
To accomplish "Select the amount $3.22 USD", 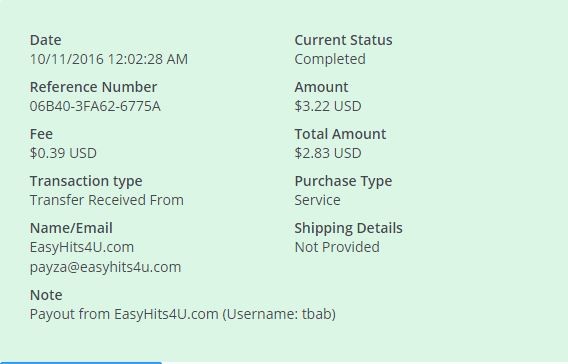I will click(x=328, y=106).
